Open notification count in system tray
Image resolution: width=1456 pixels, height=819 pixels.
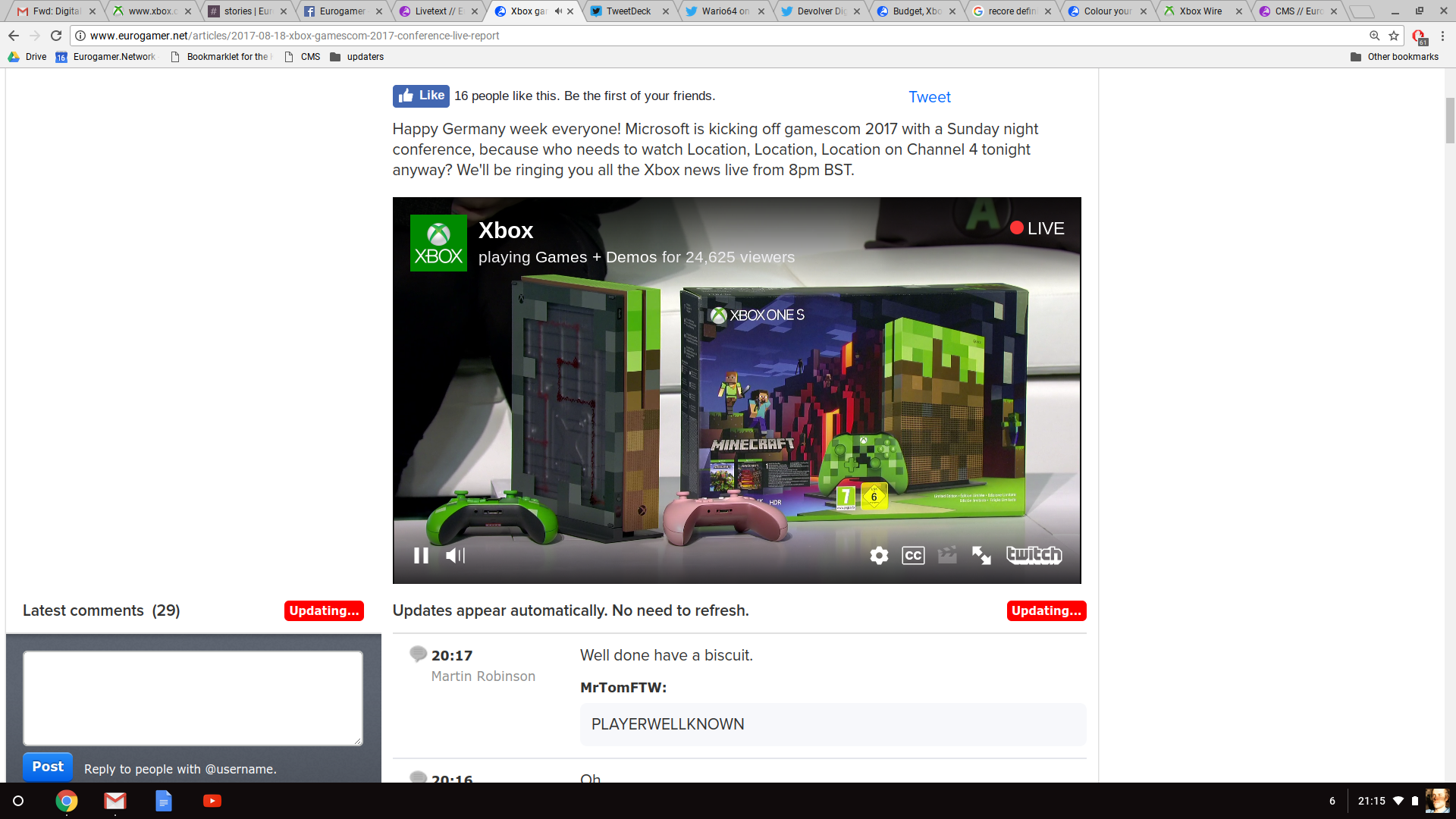1332,801
